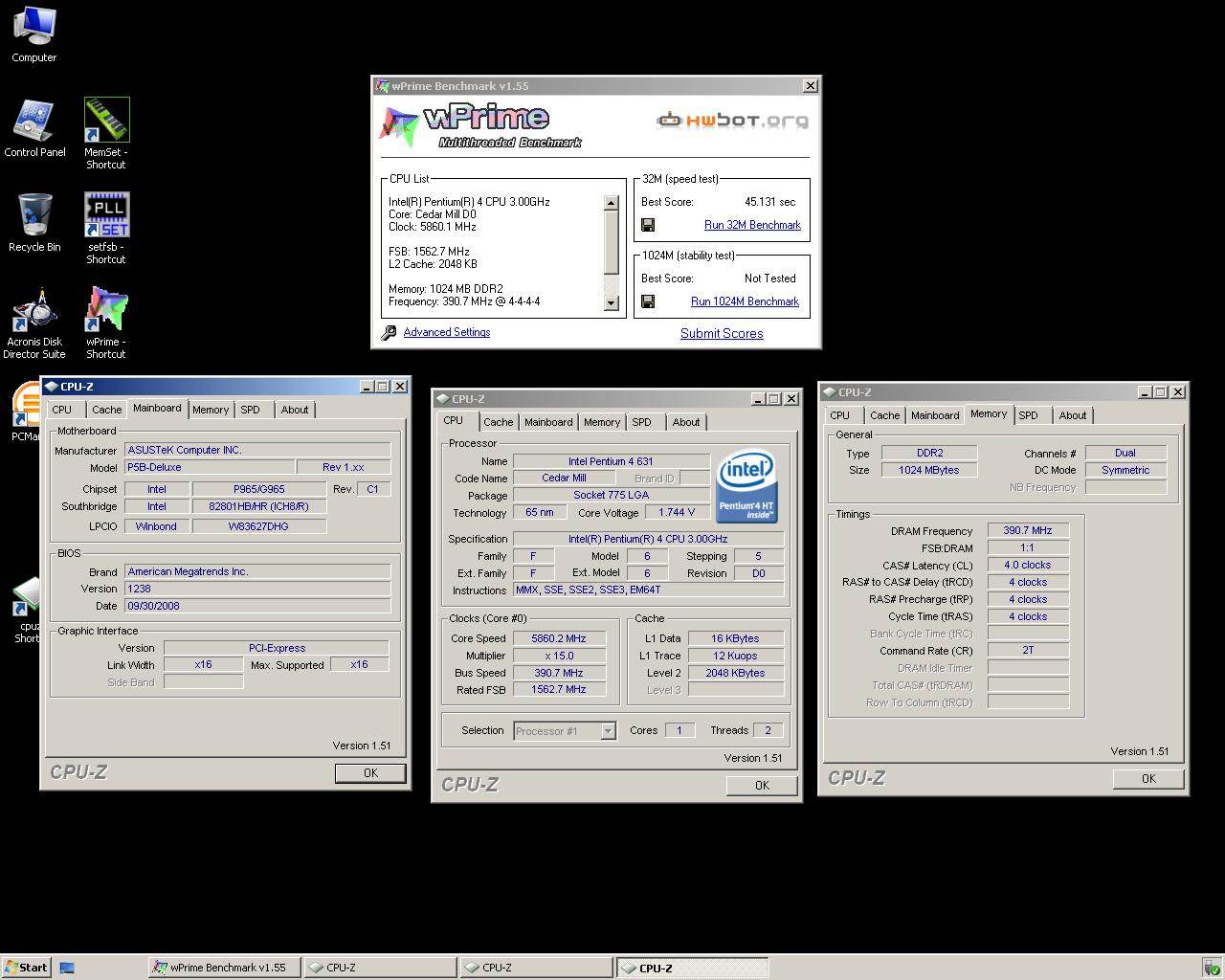Open Advanced Settings link in wPrime
The width and height of the screenshot is (1225, 980).
(447, 332)
